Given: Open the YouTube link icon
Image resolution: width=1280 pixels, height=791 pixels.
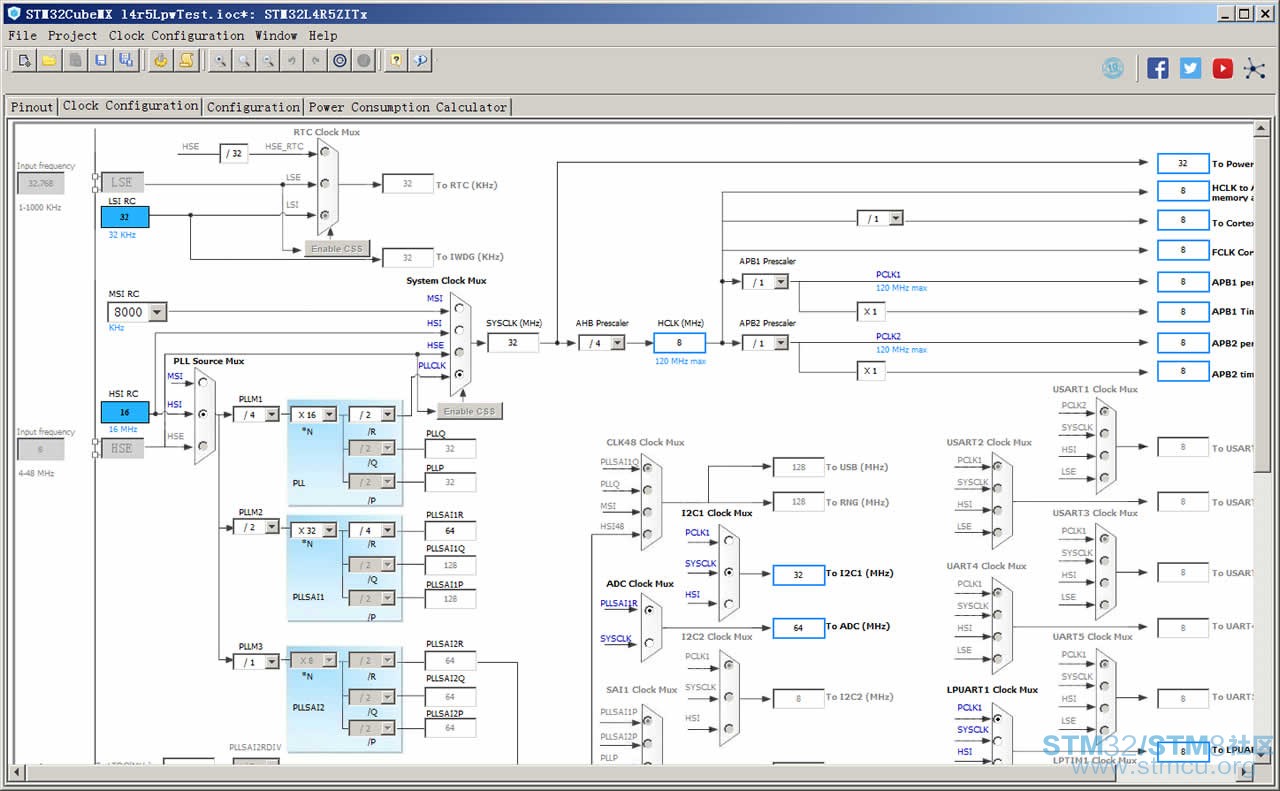Looking at the screenshot, I should click(x=1222, y=68).
